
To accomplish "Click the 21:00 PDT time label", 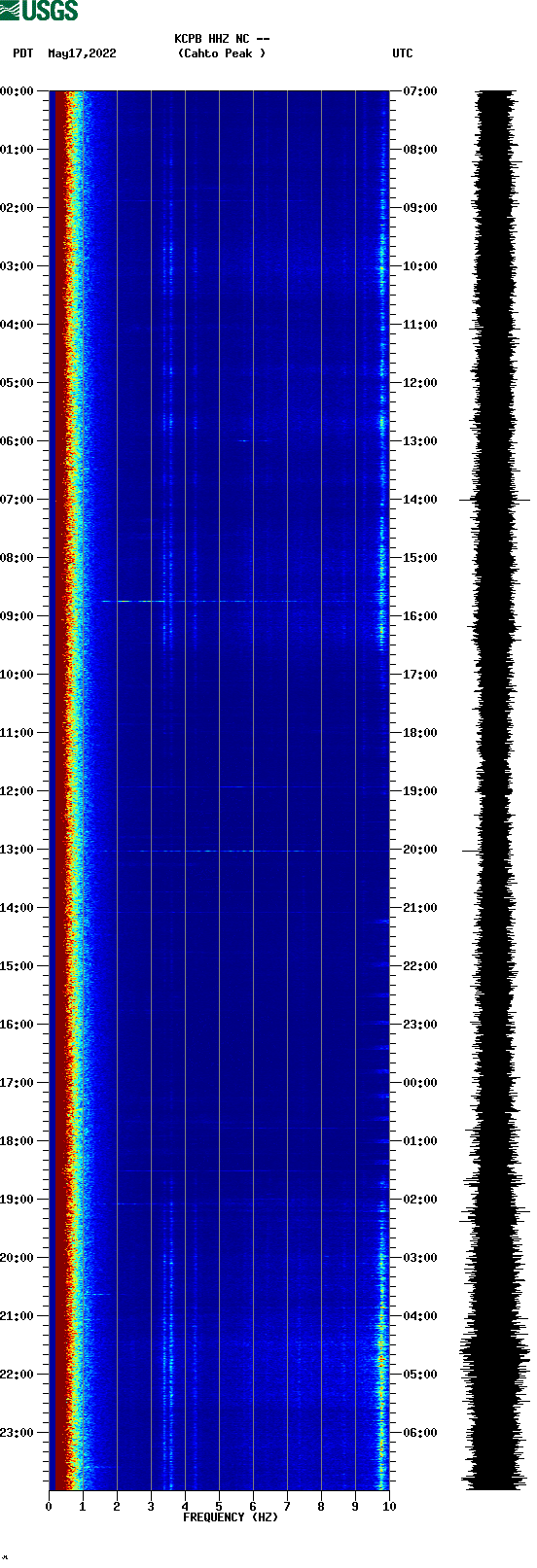I will pos(18,1316).
